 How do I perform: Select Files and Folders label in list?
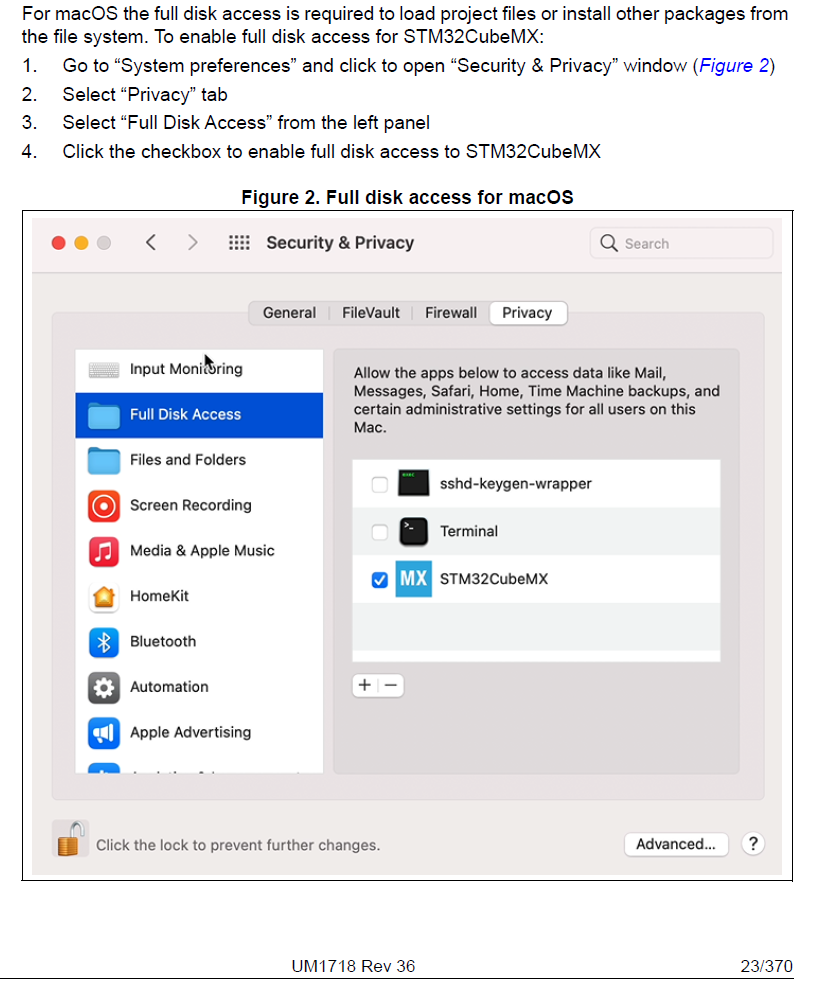coord(188,460)
